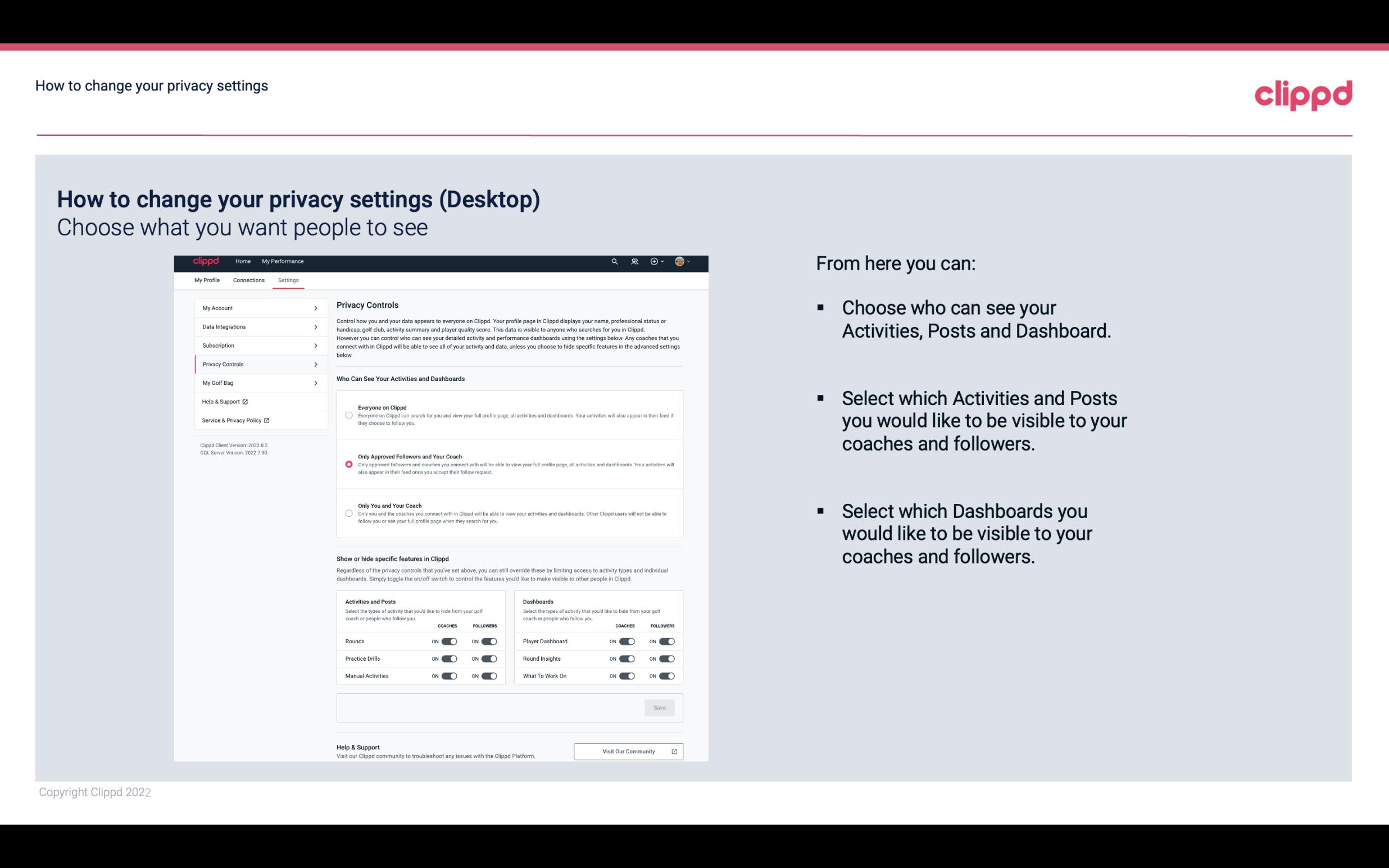Switch to My Profile tab

(207, 280)
